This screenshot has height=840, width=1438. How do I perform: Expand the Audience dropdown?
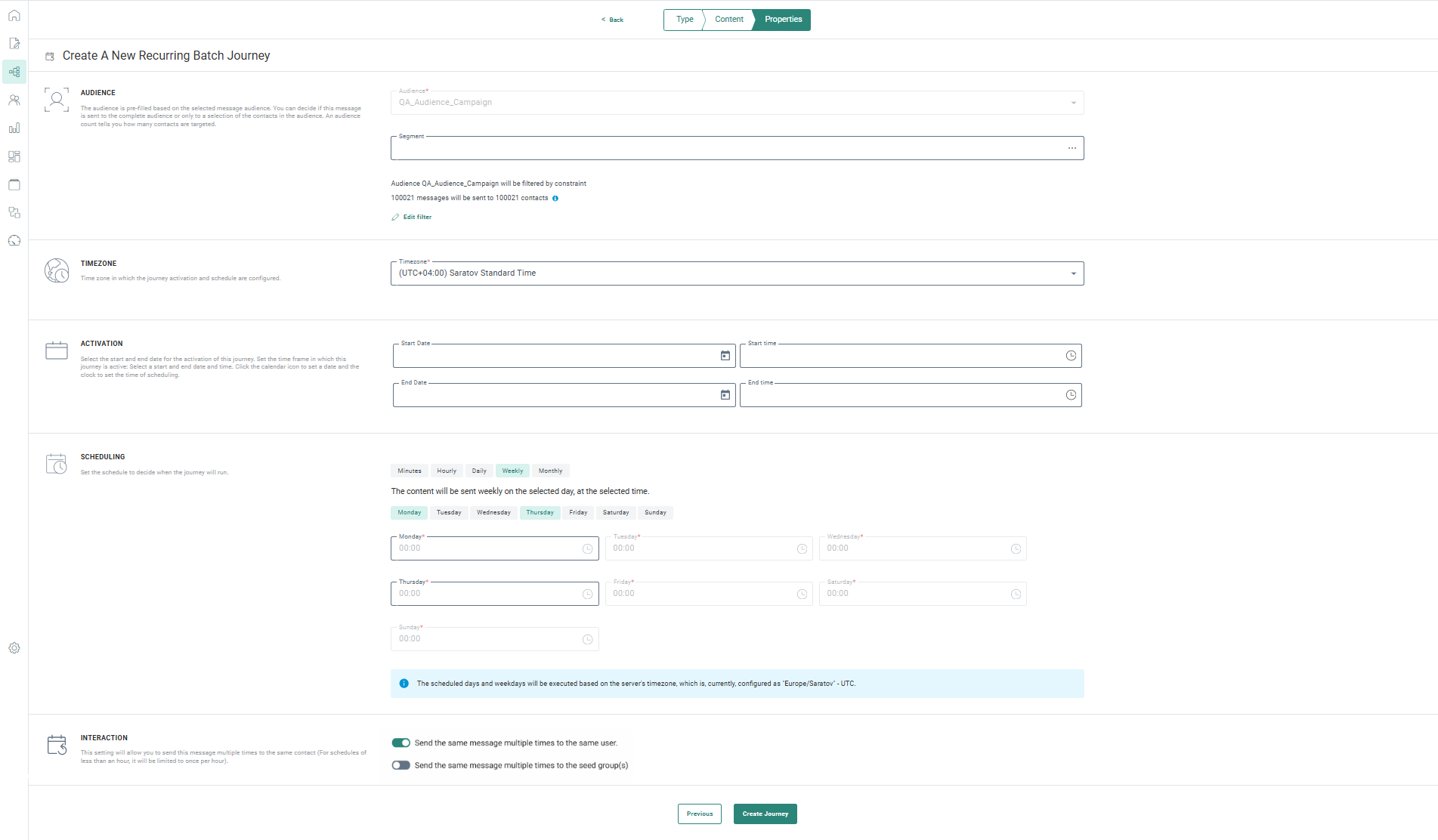[1073, 103]
